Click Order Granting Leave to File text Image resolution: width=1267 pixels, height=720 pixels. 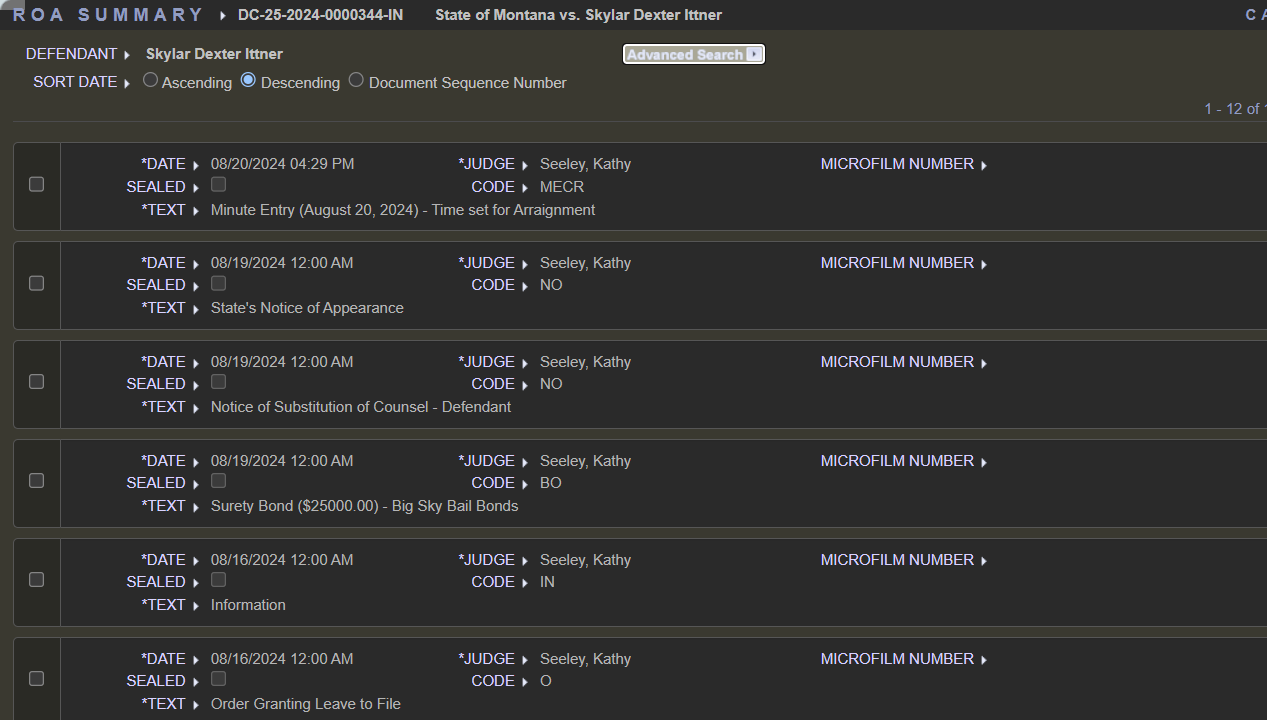click(306, 704)
